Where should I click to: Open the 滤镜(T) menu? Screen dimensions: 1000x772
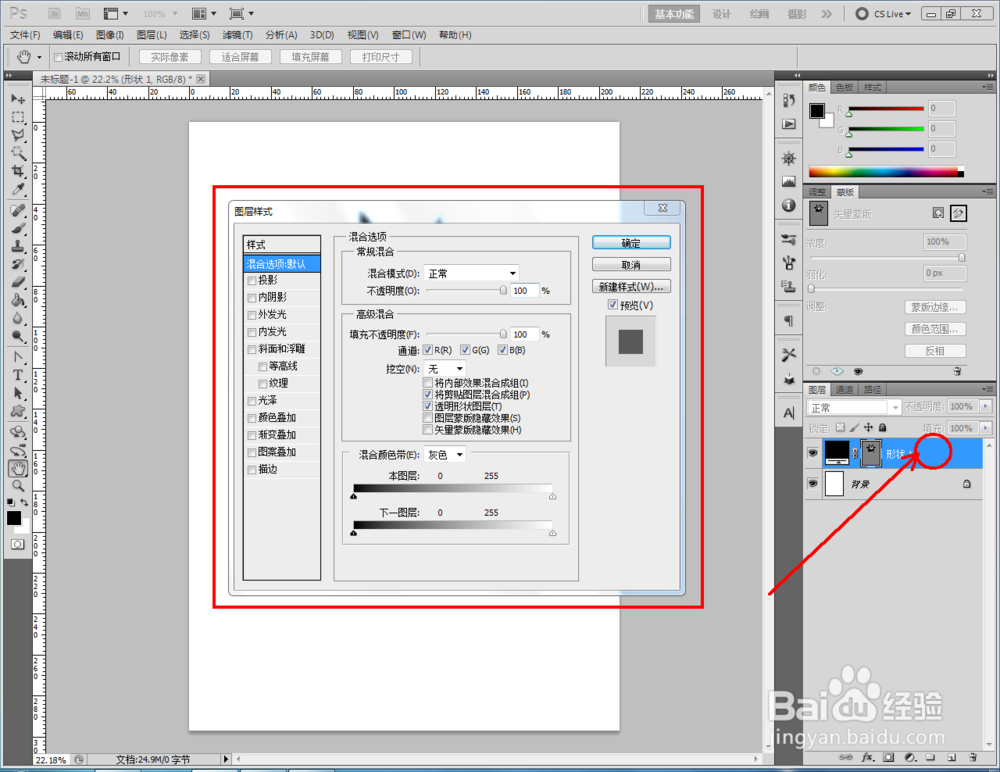pyautogui.click(x=237, y=35)
